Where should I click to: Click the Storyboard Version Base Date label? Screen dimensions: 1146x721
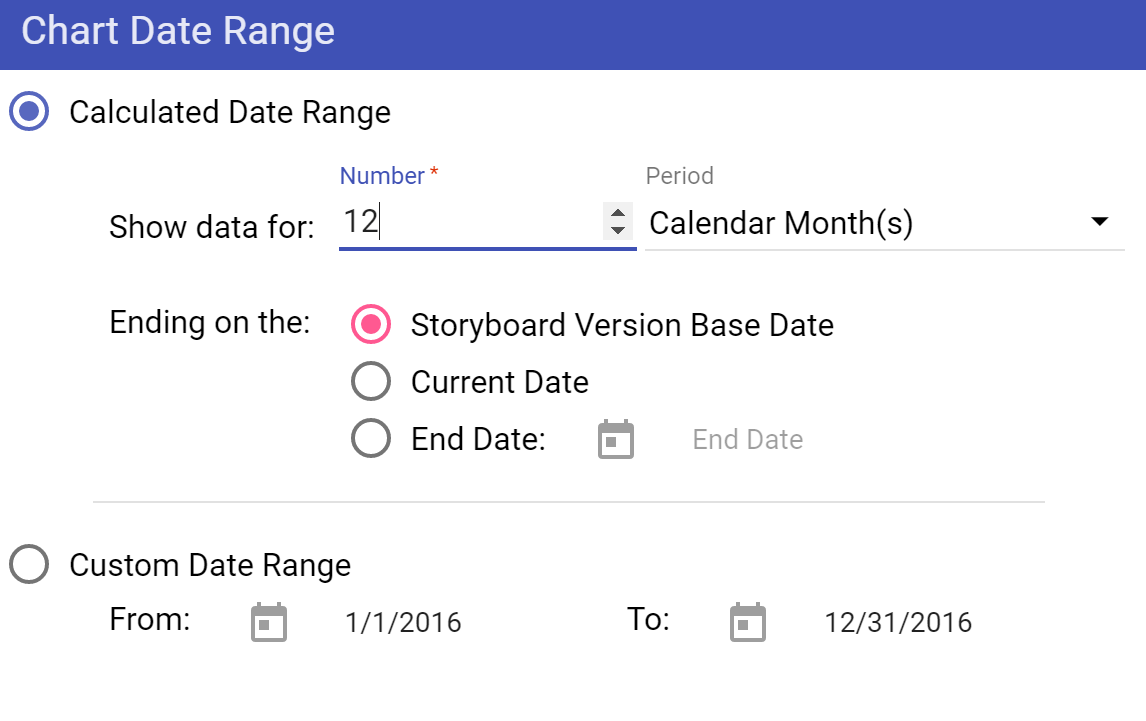tap(622, 325)
